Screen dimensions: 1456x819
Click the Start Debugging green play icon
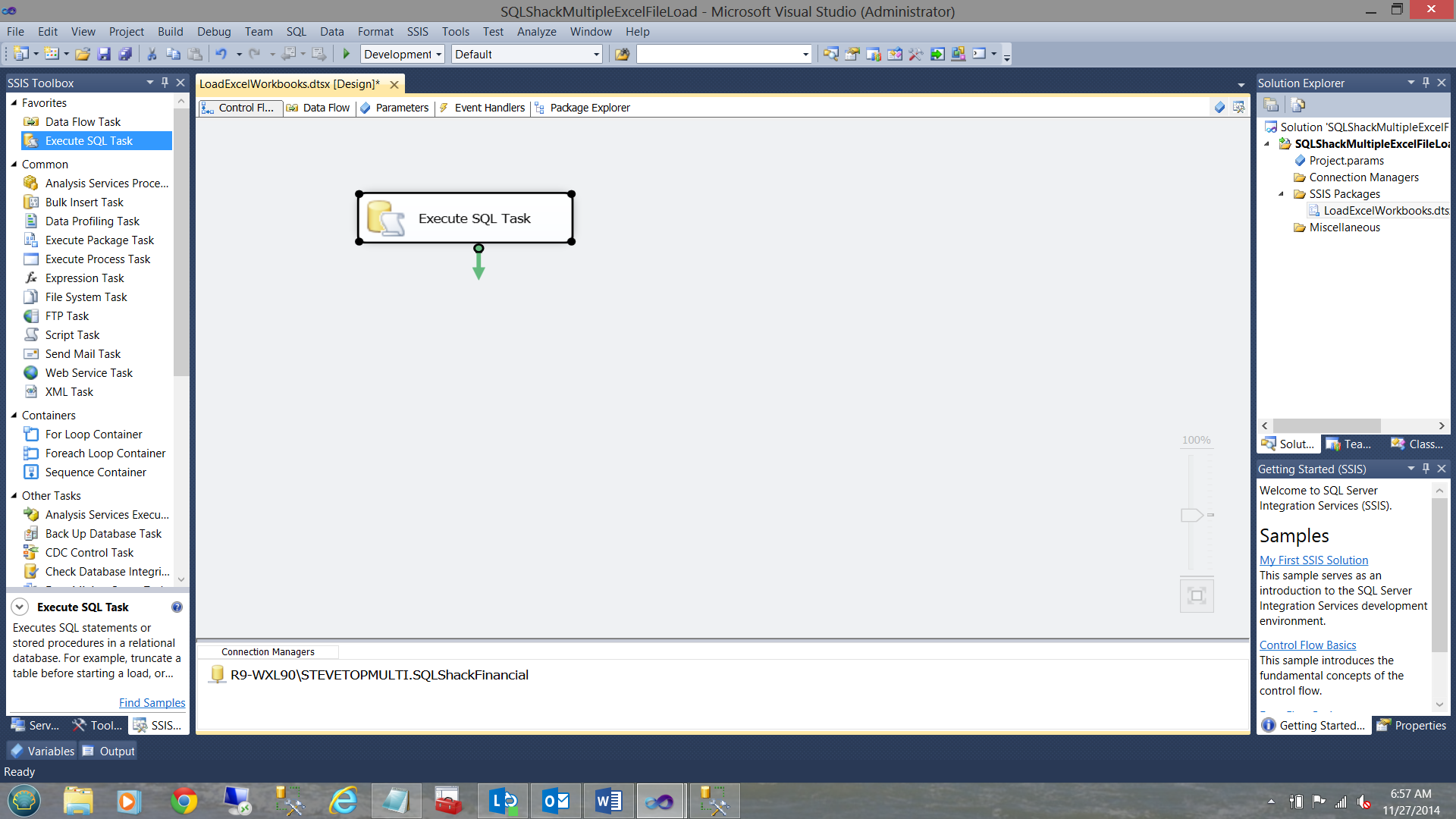[347, 54]
